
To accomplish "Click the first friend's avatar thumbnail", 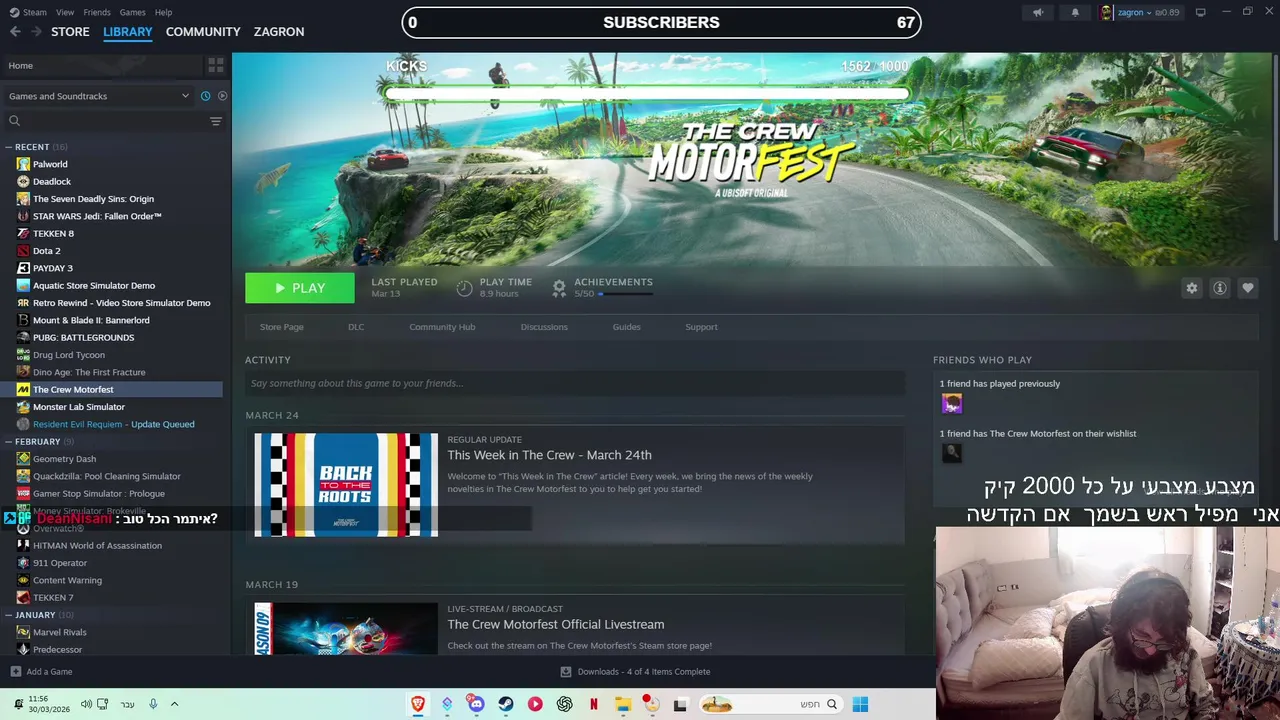I will (952, 403).
